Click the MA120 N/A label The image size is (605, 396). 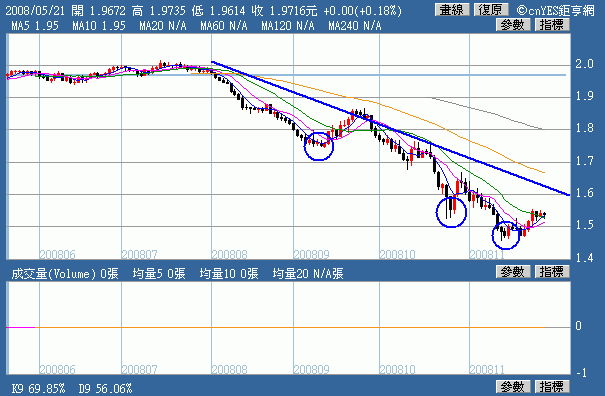tap(288, 26)
